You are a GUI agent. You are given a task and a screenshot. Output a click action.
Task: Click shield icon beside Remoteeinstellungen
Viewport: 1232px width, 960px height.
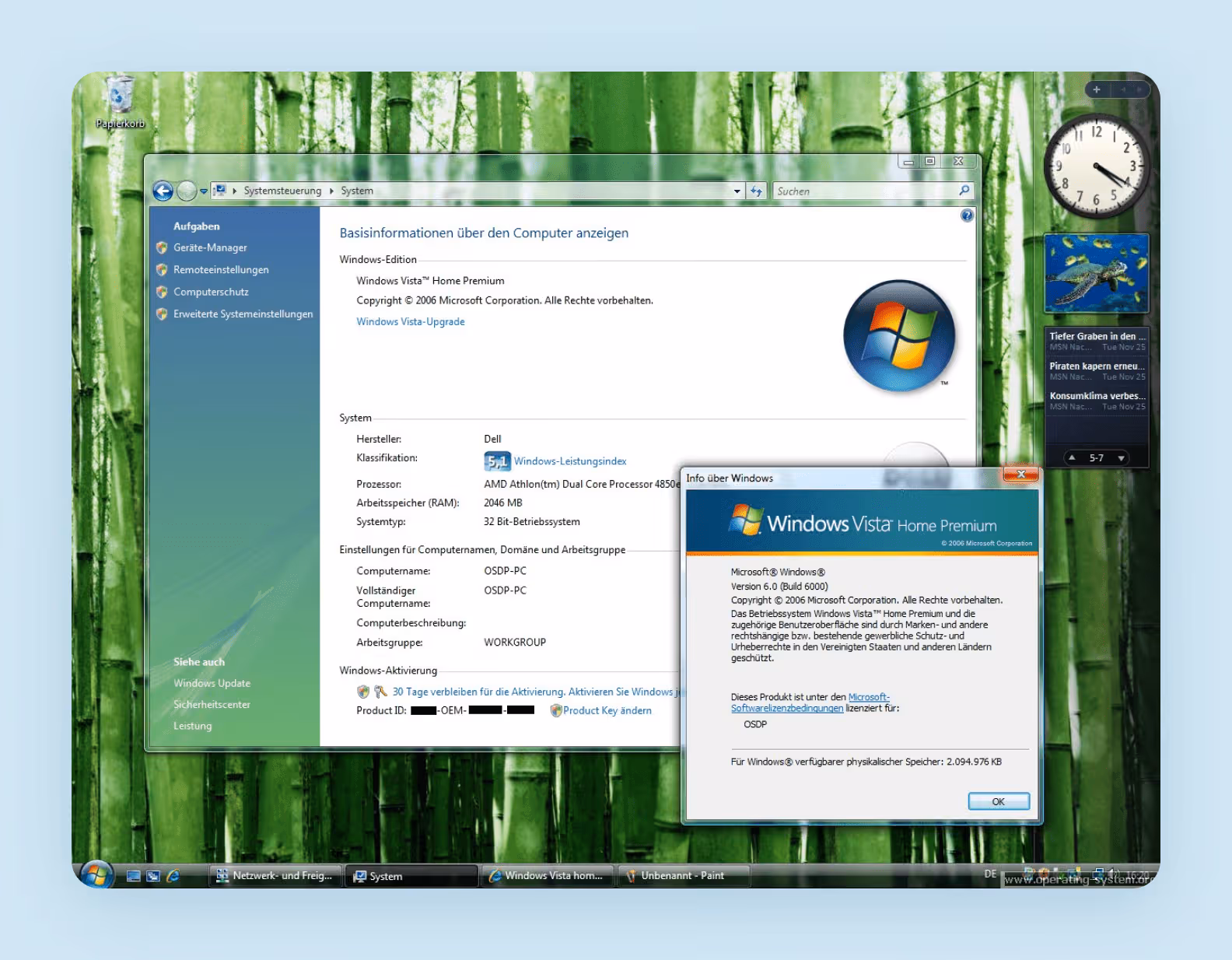pos(162,270)
